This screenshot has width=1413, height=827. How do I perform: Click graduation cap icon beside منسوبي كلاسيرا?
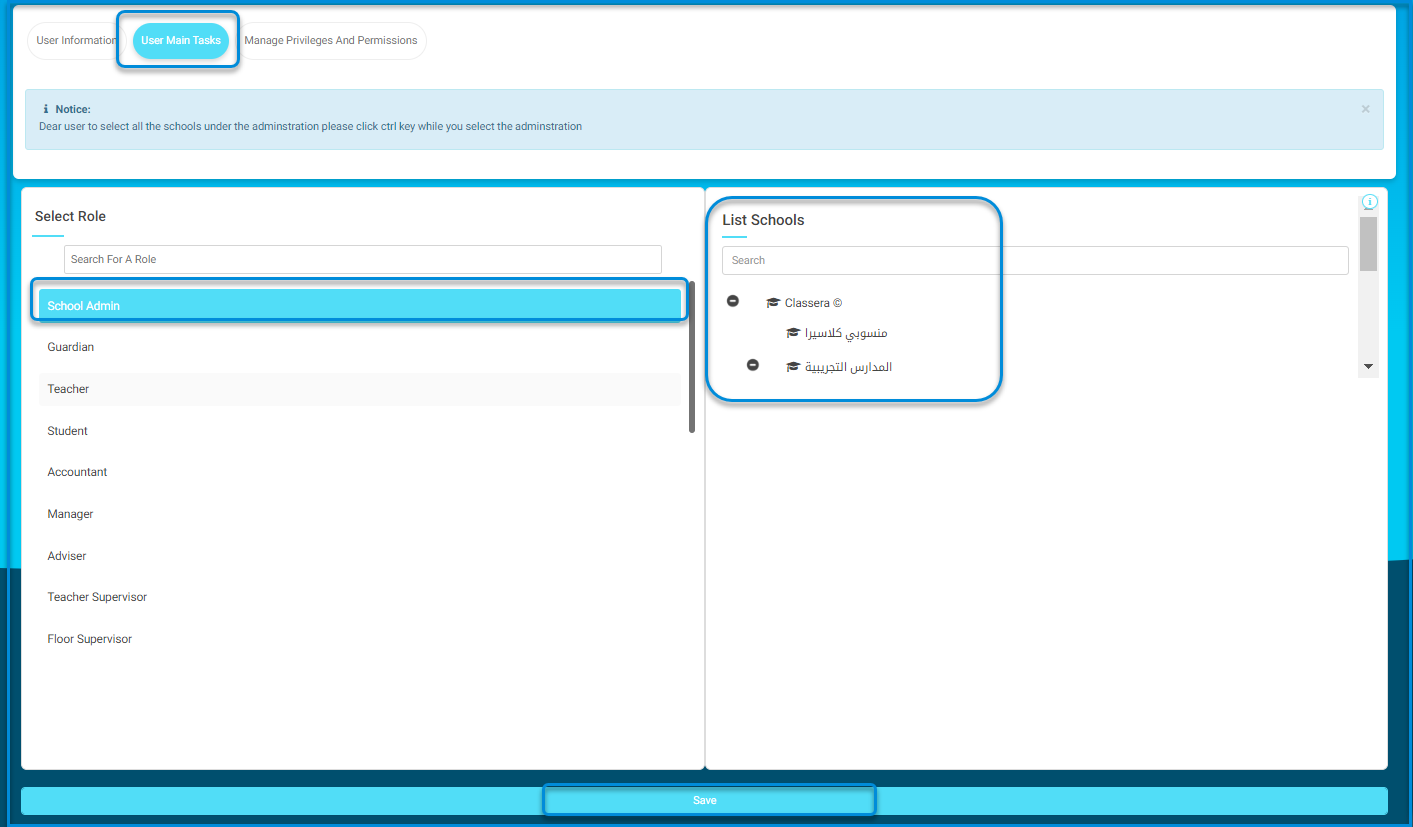coord(793,333)
